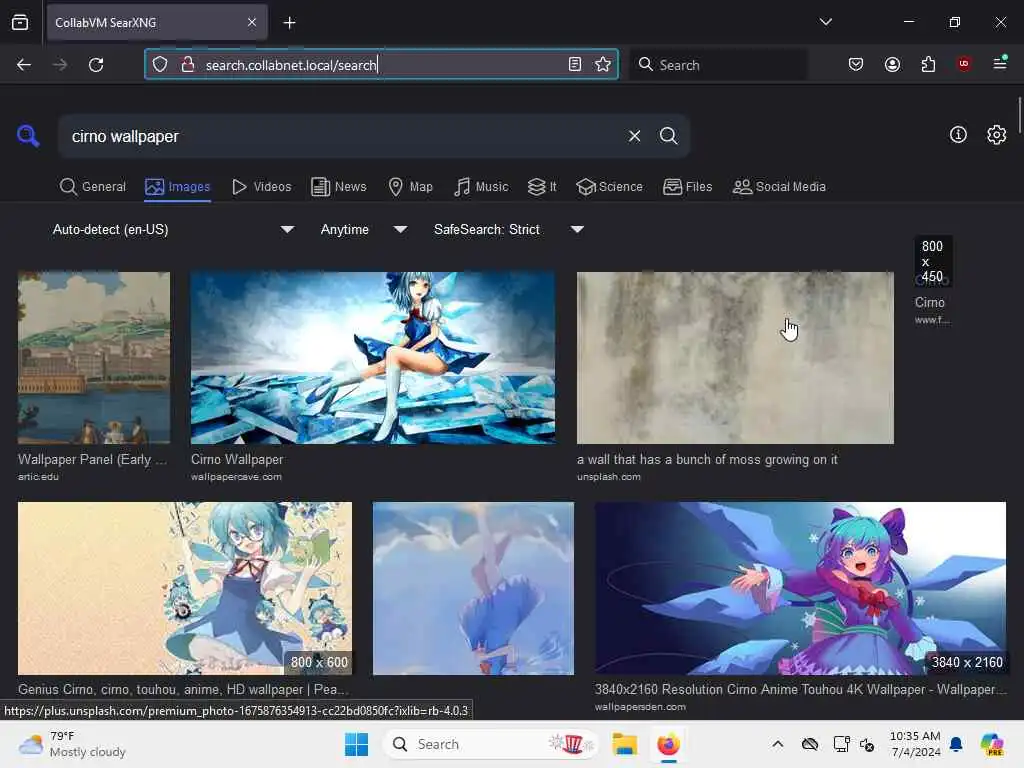The image size is (1024, 768).
Task: Open the Anytime time range dropdown
Action: point(363,229)
